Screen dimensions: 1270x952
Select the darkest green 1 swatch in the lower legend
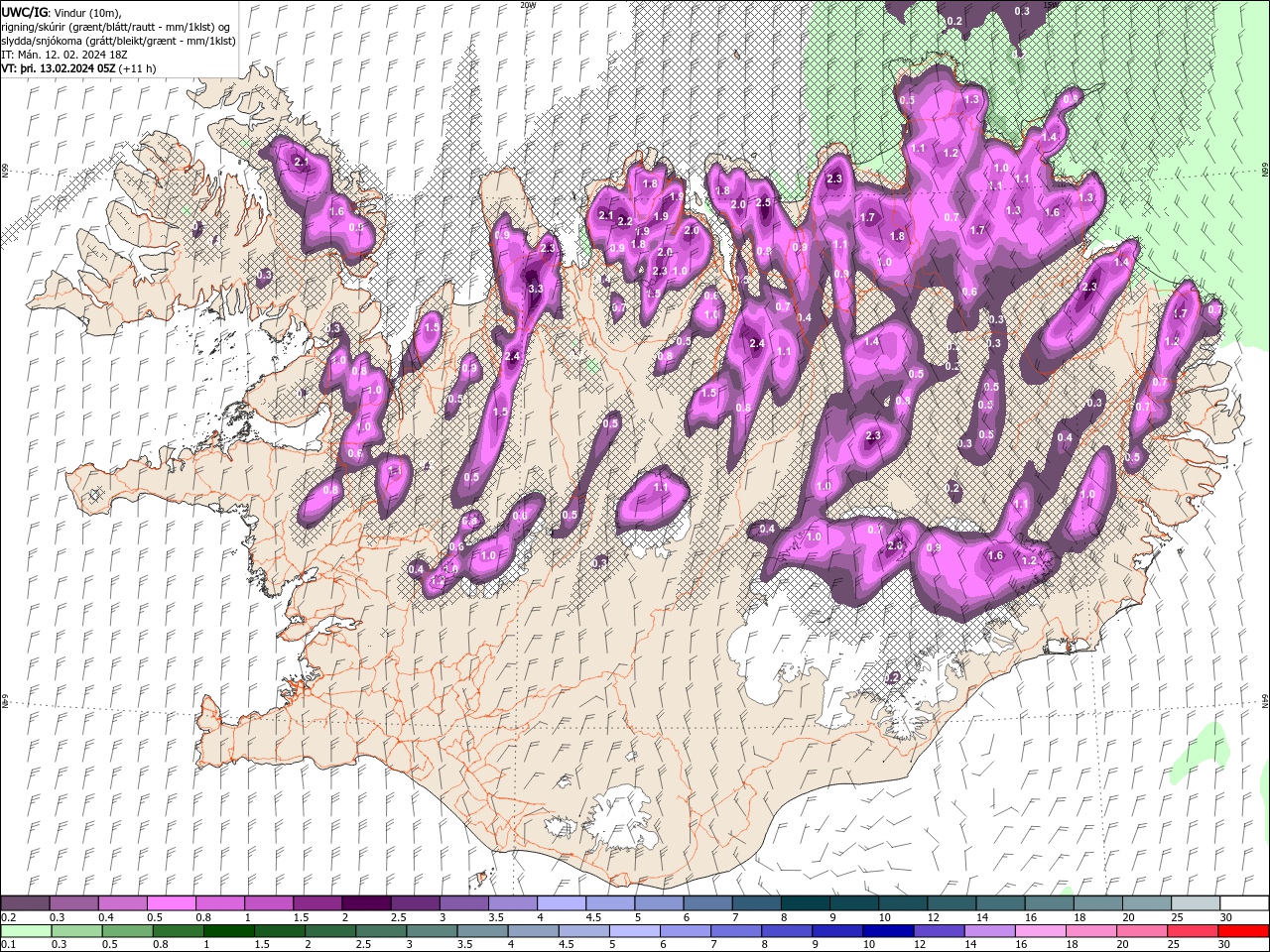(x=228, y=931)
